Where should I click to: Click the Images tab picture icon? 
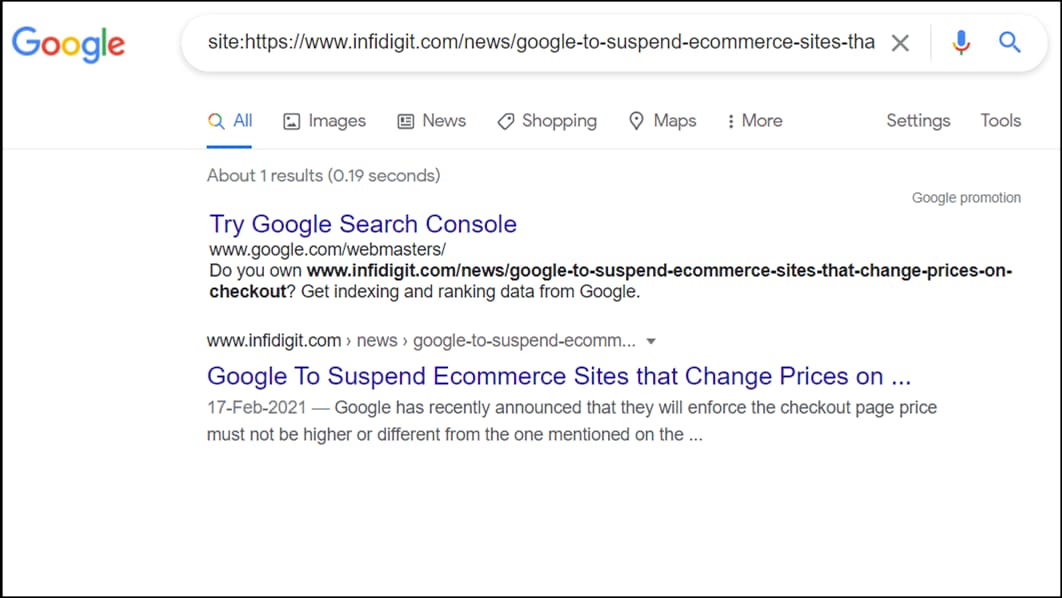[x=291, y=121]
